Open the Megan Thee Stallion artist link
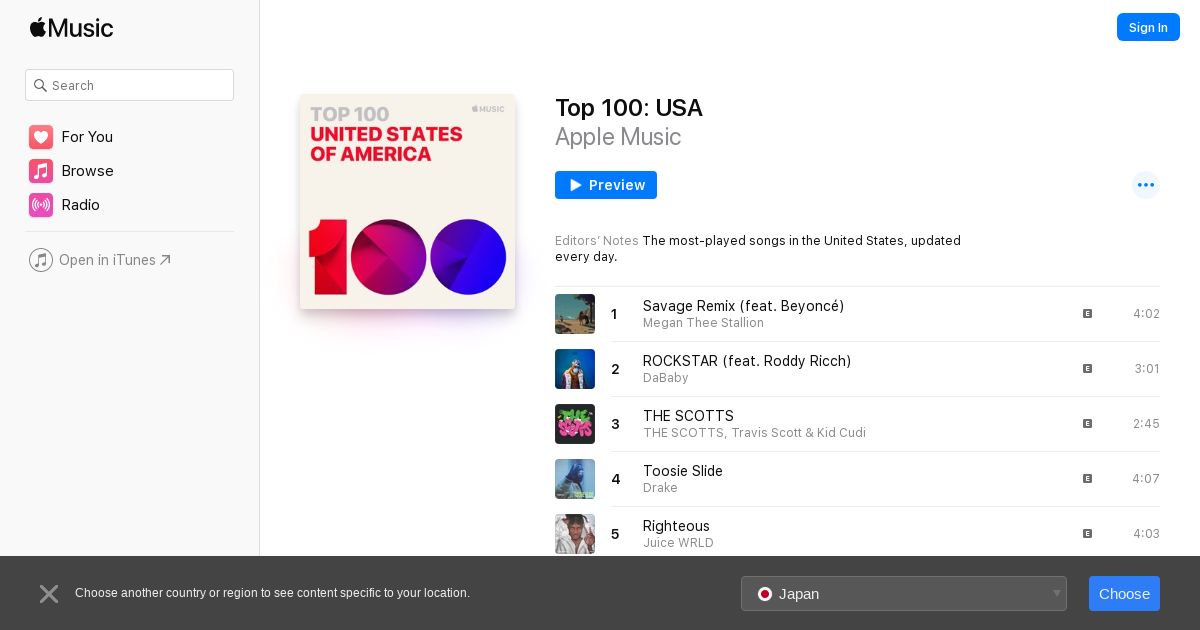The height and width of the screenshot is (630, 1200). (x=703, y=323)
